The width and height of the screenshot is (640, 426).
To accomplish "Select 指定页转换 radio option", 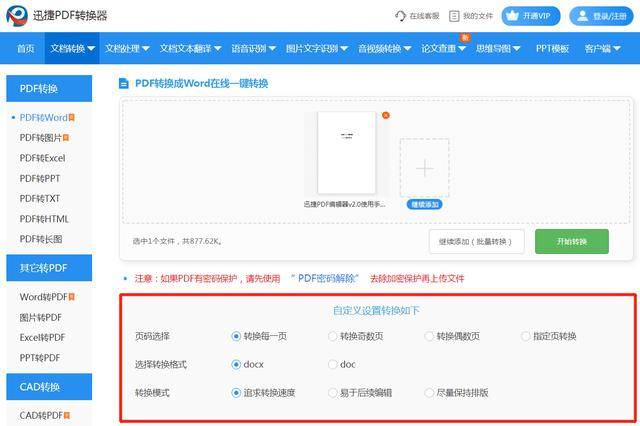I will pyautogui.click(x=526, y=336).
